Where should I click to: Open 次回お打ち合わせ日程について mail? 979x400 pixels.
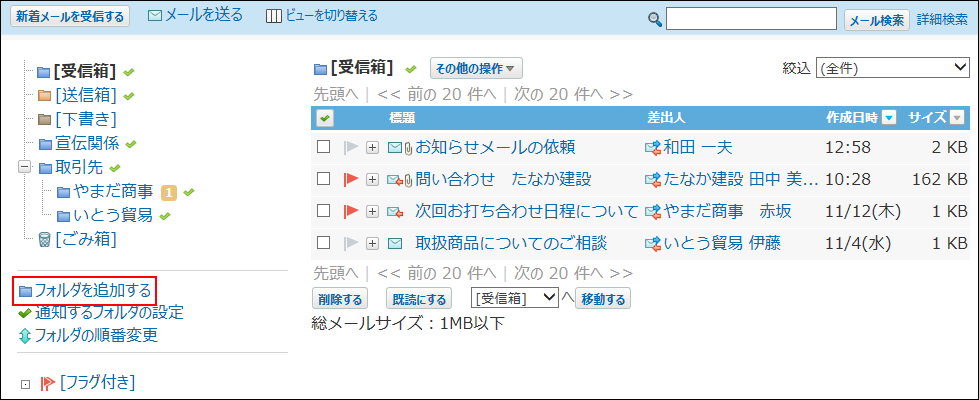point(527,211)
